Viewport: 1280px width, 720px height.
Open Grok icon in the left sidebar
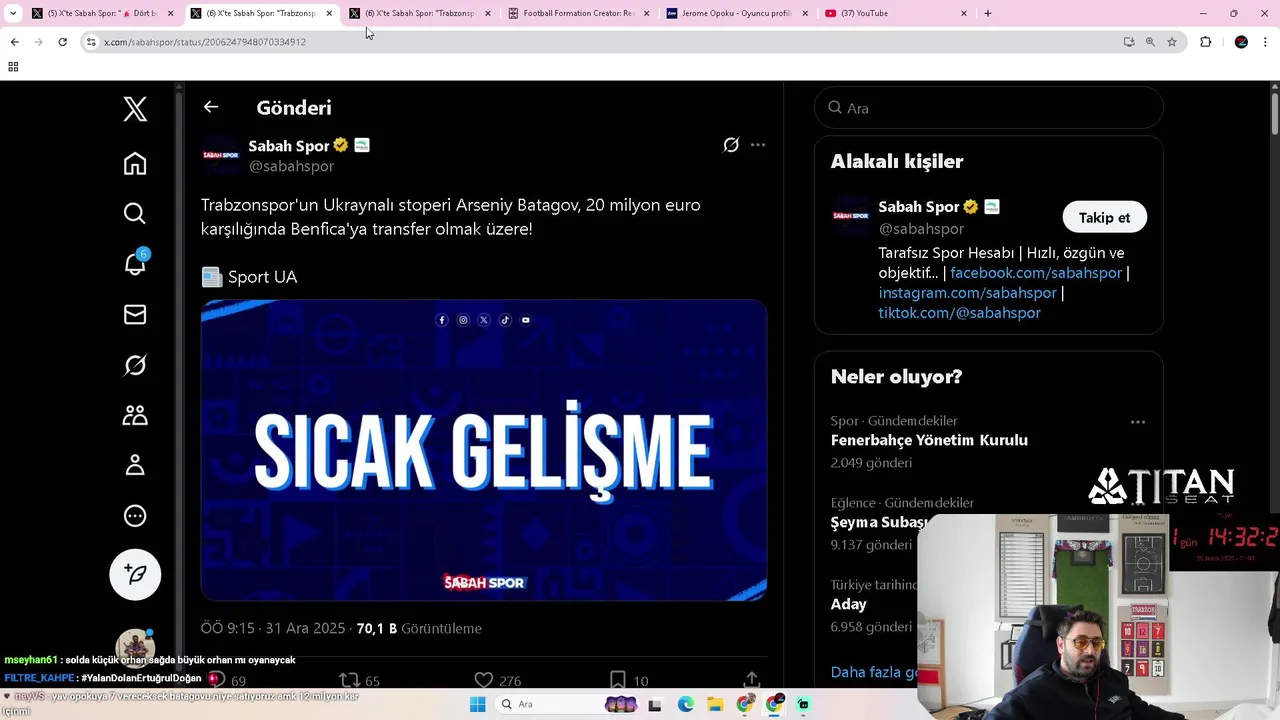(135, 365)
